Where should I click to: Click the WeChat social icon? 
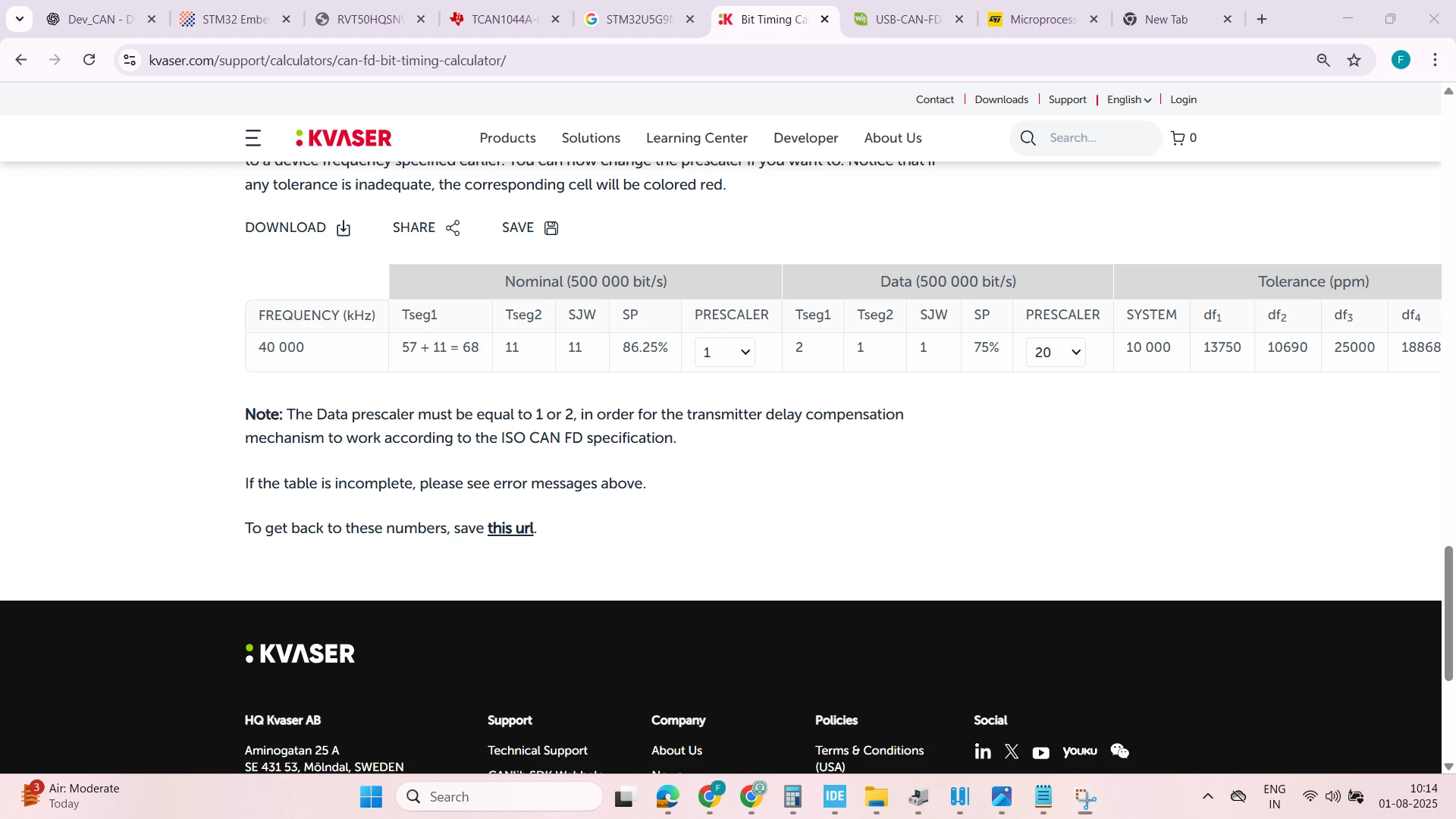tap(1120, 752)
